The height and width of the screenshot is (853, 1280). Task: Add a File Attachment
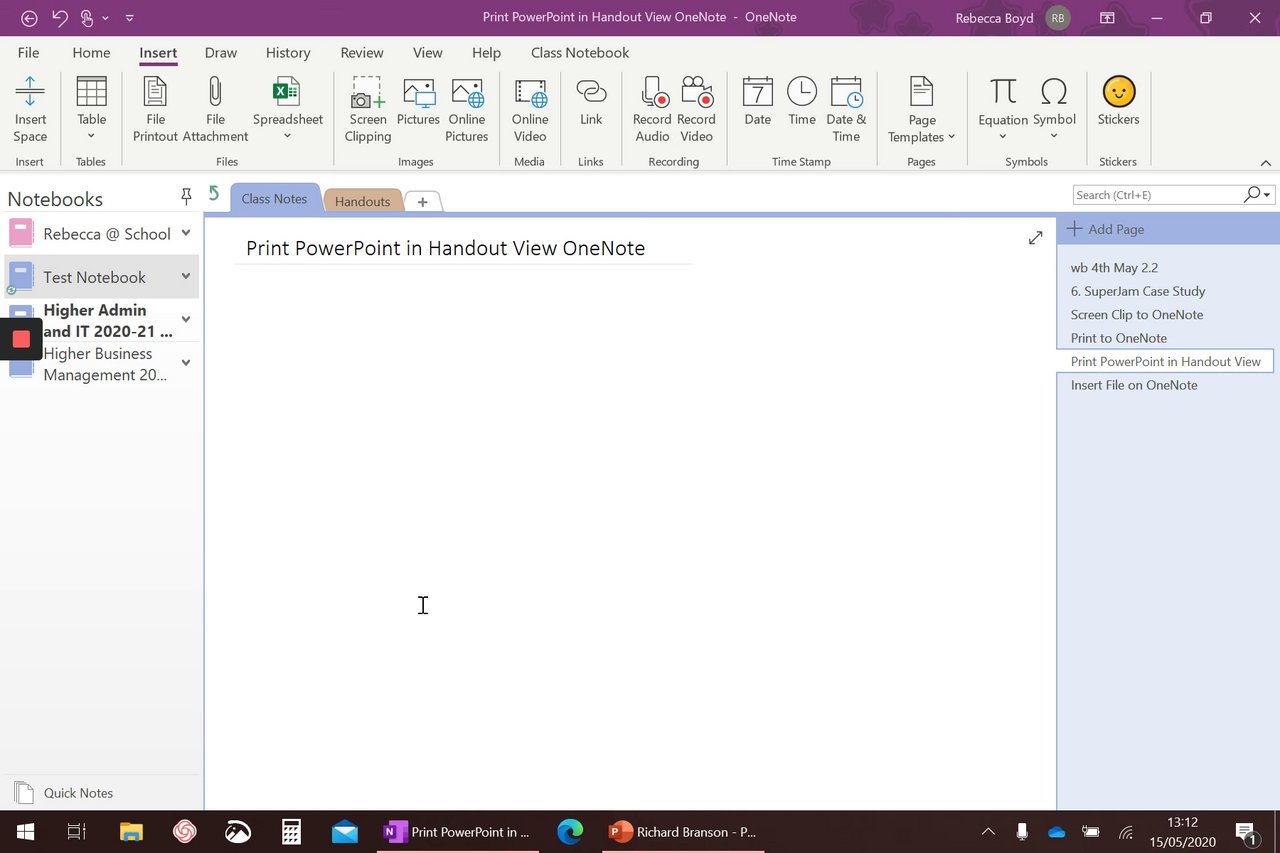[x=215, y=110]
